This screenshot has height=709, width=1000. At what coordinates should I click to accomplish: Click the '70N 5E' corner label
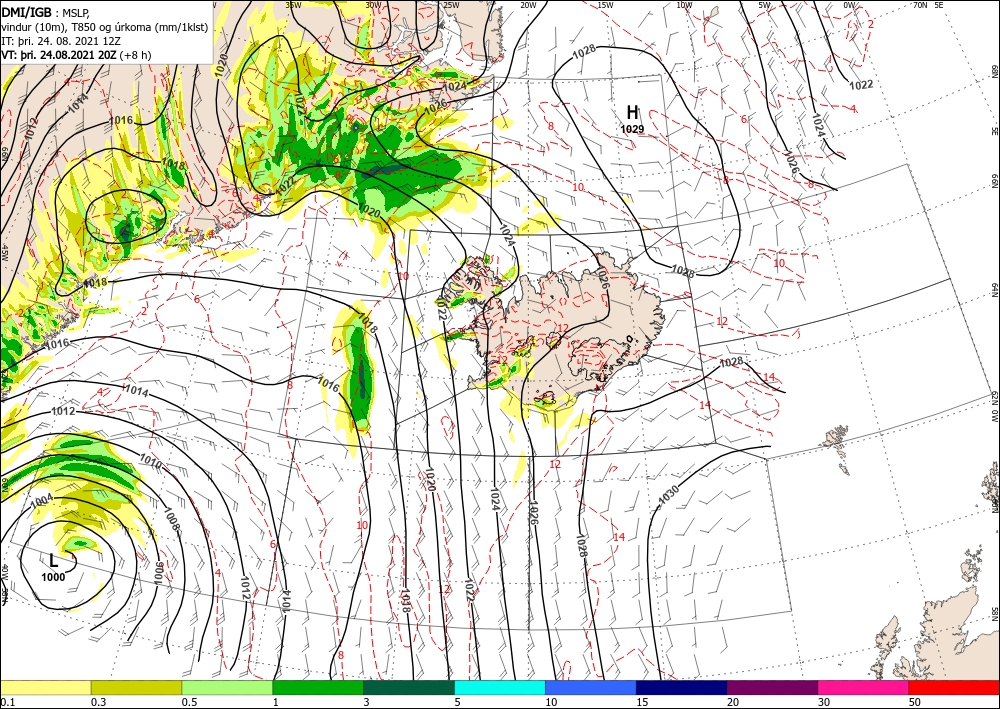[x=928, y=5]
